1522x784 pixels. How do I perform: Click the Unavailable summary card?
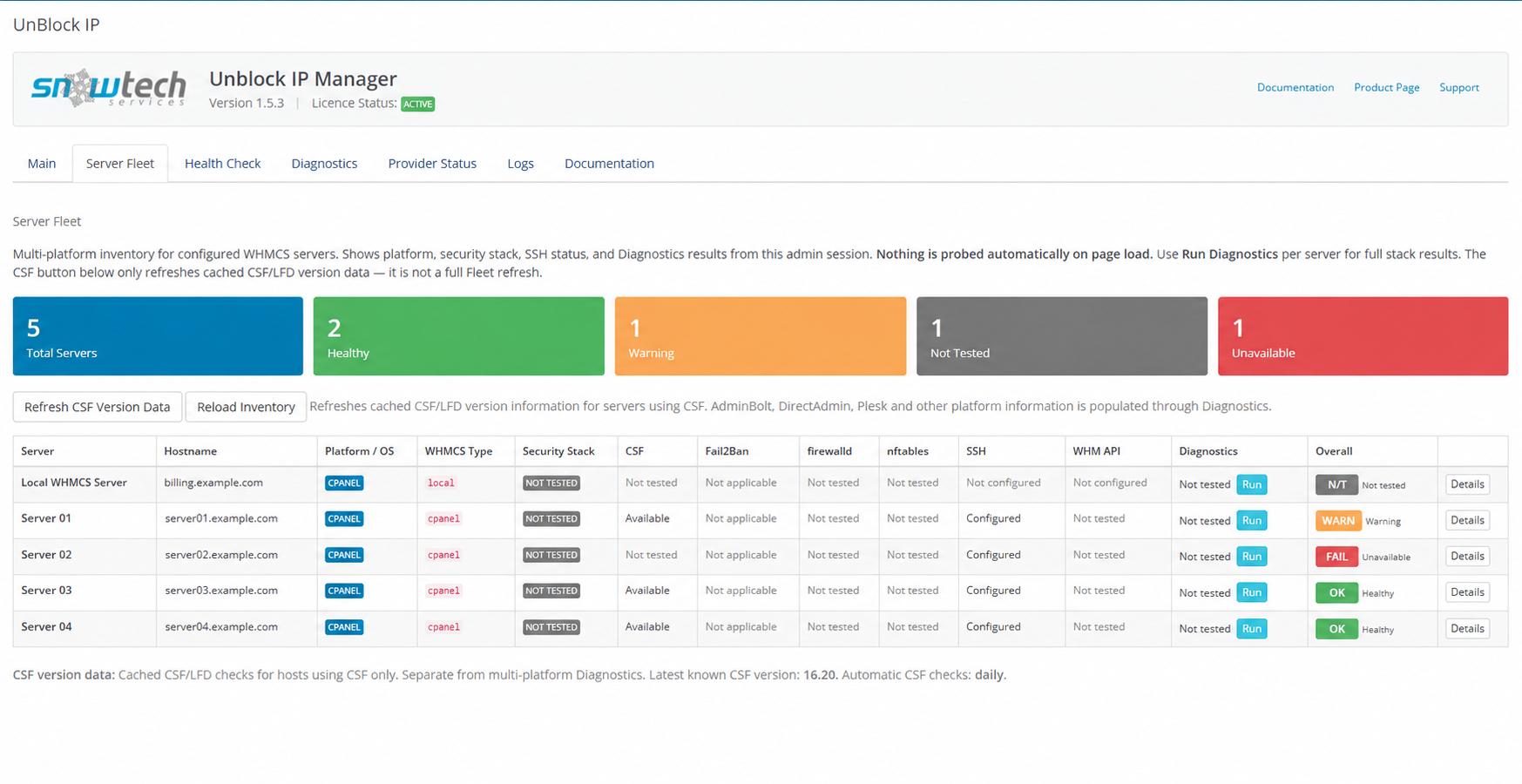click(1363, 336)
